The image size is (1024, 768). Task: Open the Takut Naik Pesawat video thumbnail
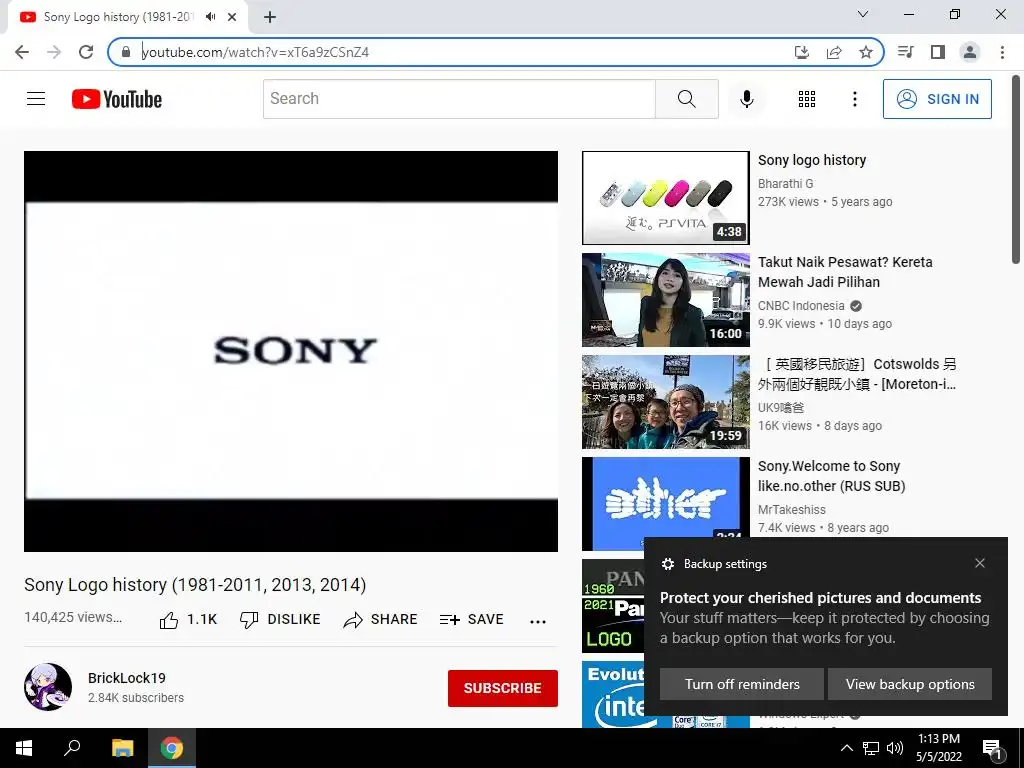click(x=665, y=300)
